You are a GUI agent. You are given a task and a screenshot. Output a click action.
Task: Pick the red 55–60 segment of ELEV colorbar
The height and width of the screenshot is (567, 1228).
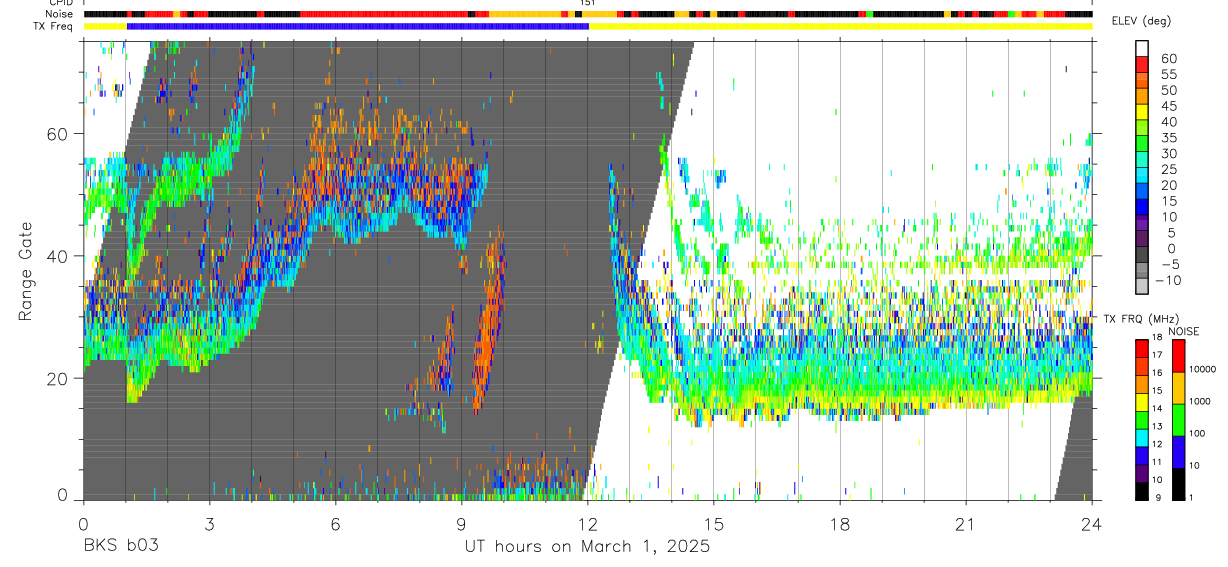coord(1142,65)
